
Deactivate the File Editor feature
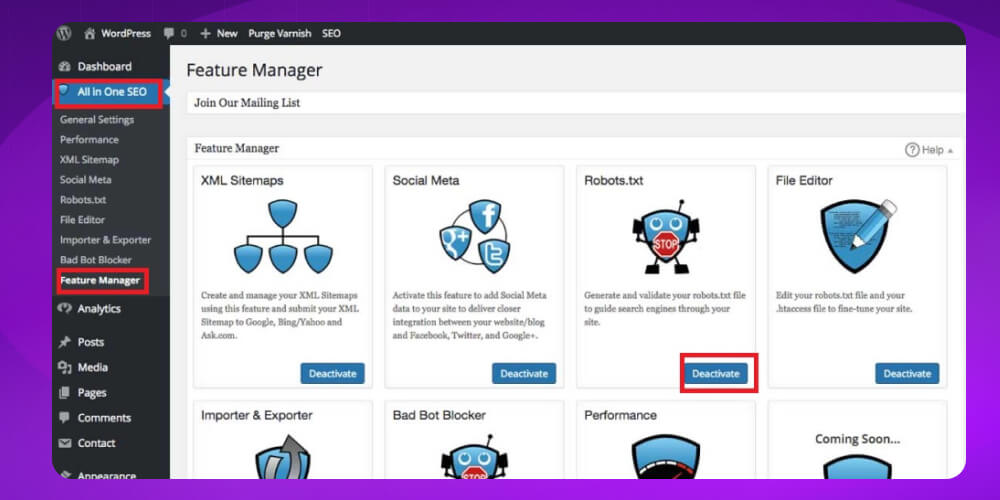click(907, 374)
